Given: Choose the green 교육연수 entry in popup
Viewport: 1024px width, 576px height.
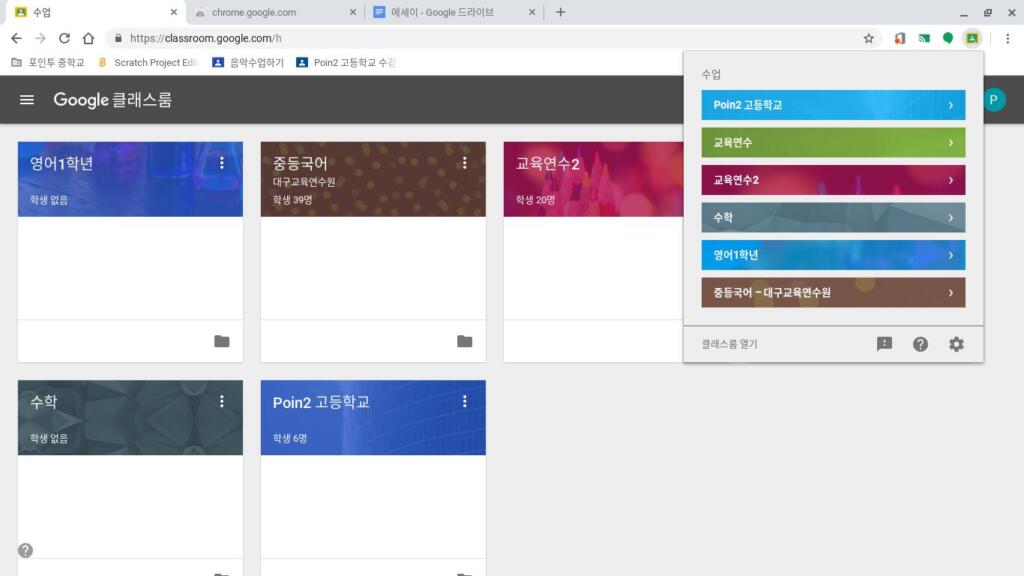Looking at the screenshot, I should (833, 143).
